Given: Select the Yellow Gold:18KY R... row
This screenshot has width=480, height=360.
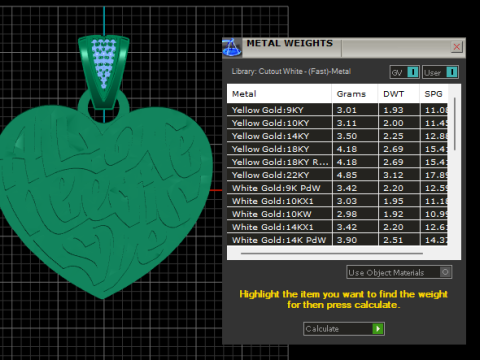Looking at the screenshot, I should click(337, 162).
